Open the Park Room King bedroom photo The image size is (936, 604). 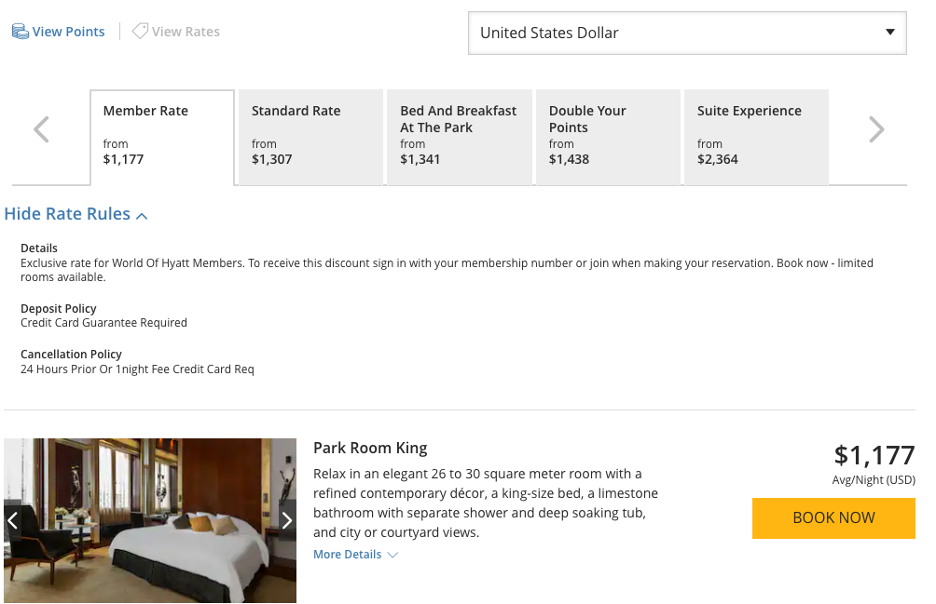point(150,520)
